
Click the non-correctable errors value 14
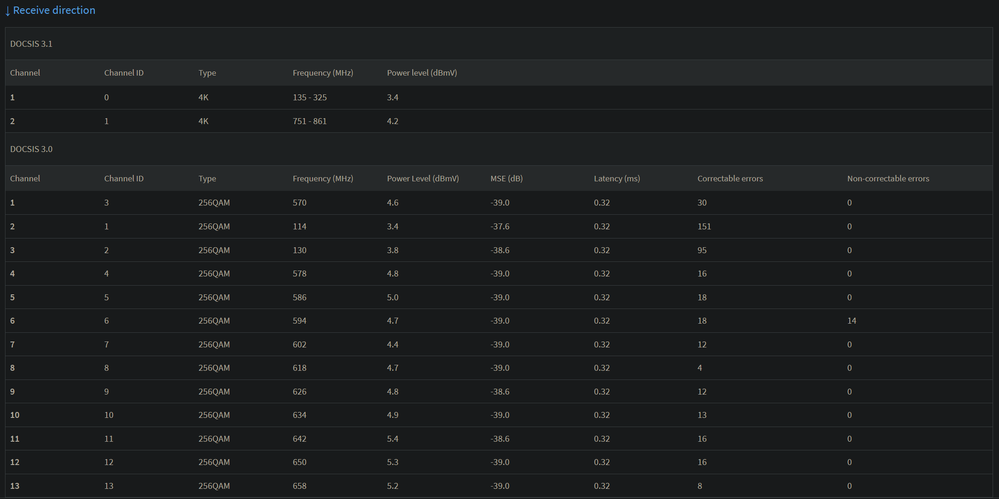(x=851, y=321)
